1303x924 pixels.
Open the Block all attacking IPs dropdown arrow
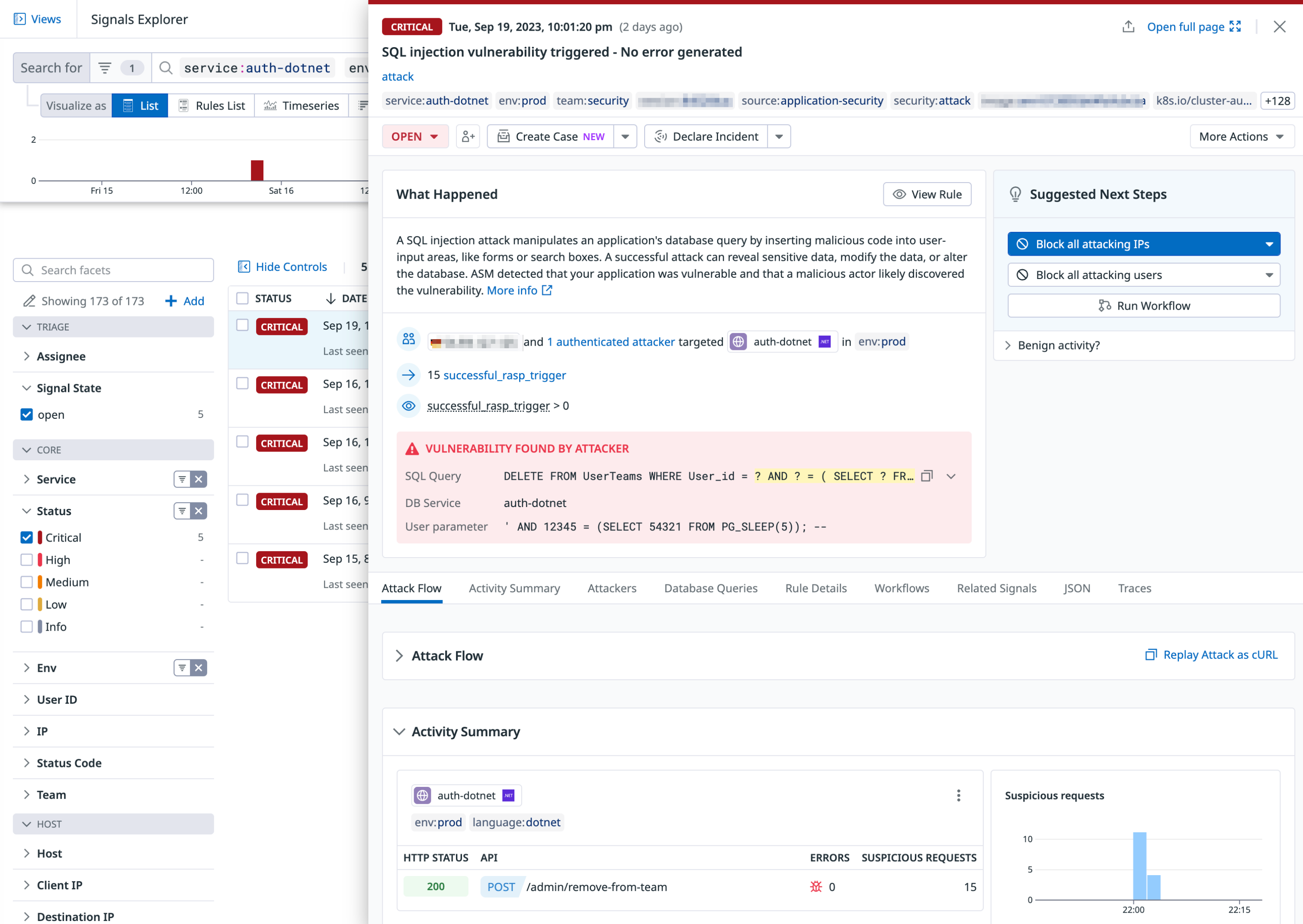(x=1269, y=244)
